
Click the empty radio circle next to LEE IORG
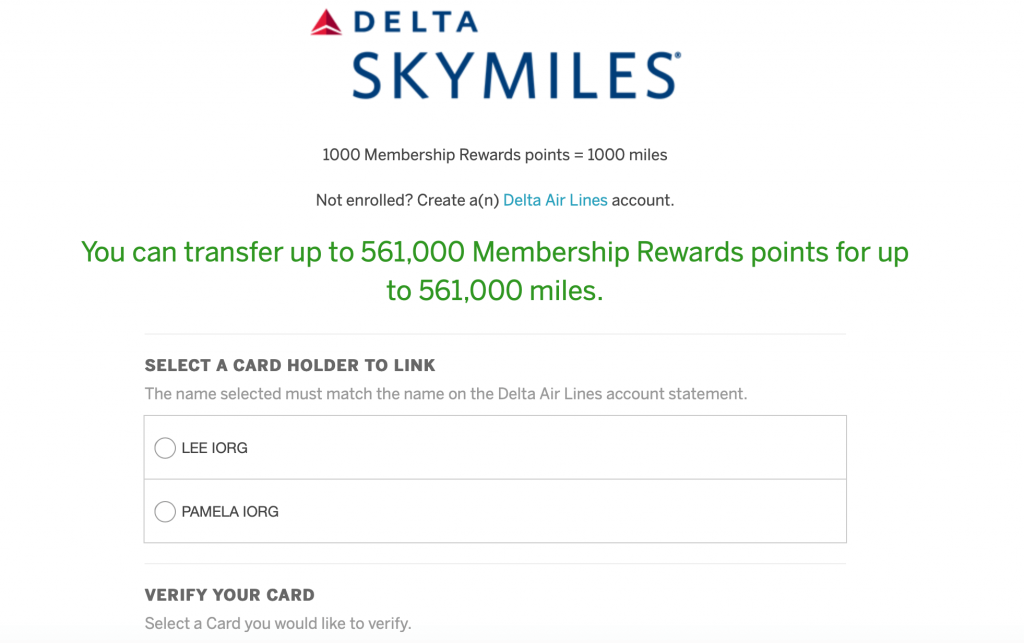[165, 448]
